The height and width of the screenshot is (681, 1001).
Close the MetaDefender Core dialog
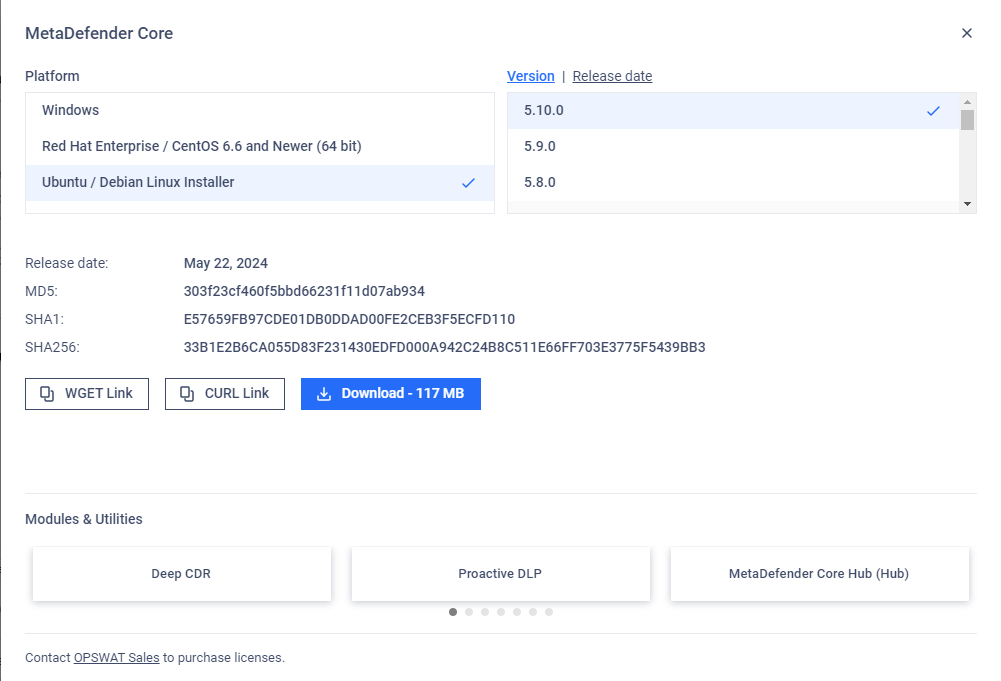tap(967, 33)
